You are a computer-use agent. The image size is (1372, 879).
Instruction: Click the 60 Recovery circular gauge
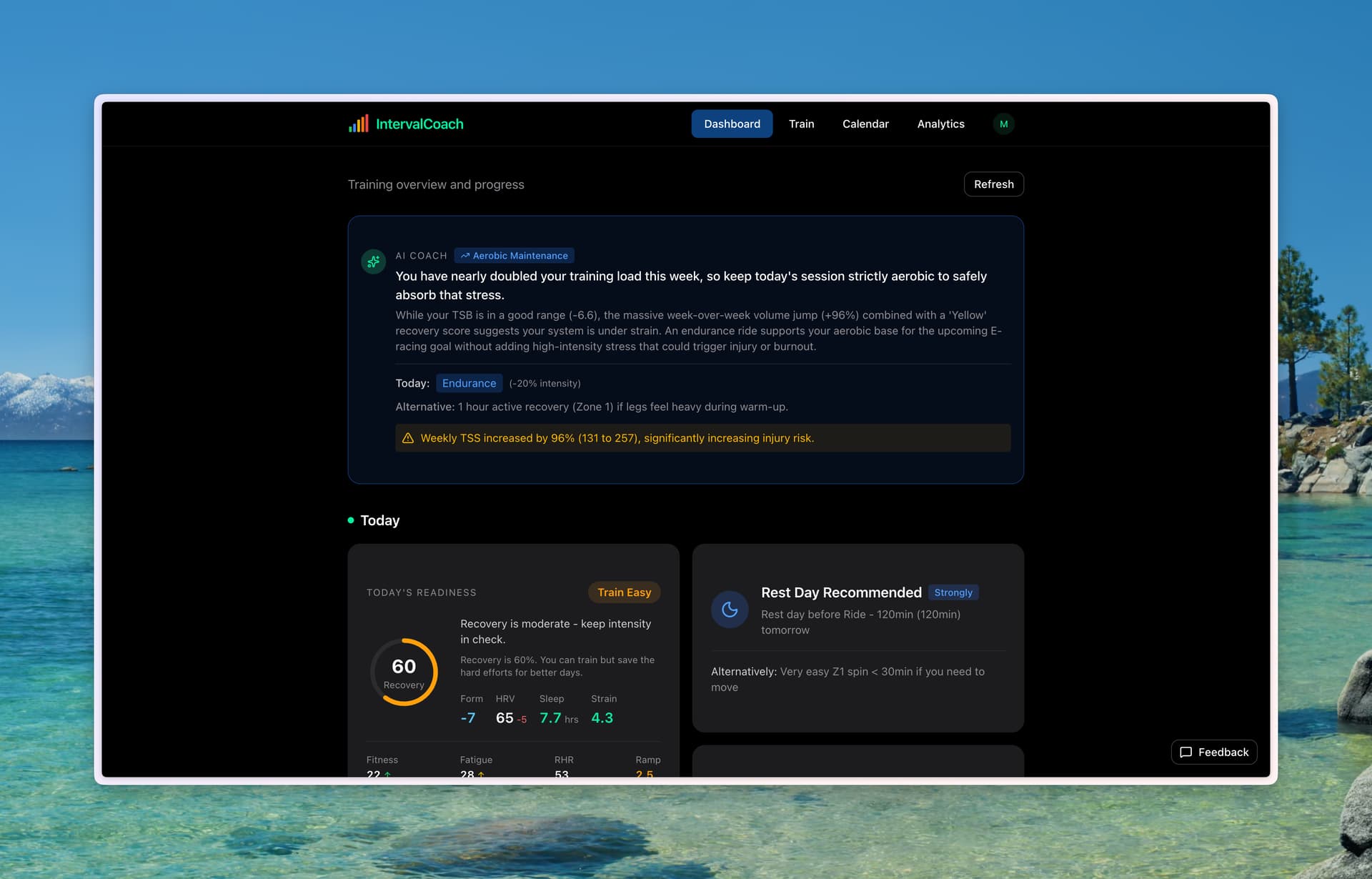[404, 672]
